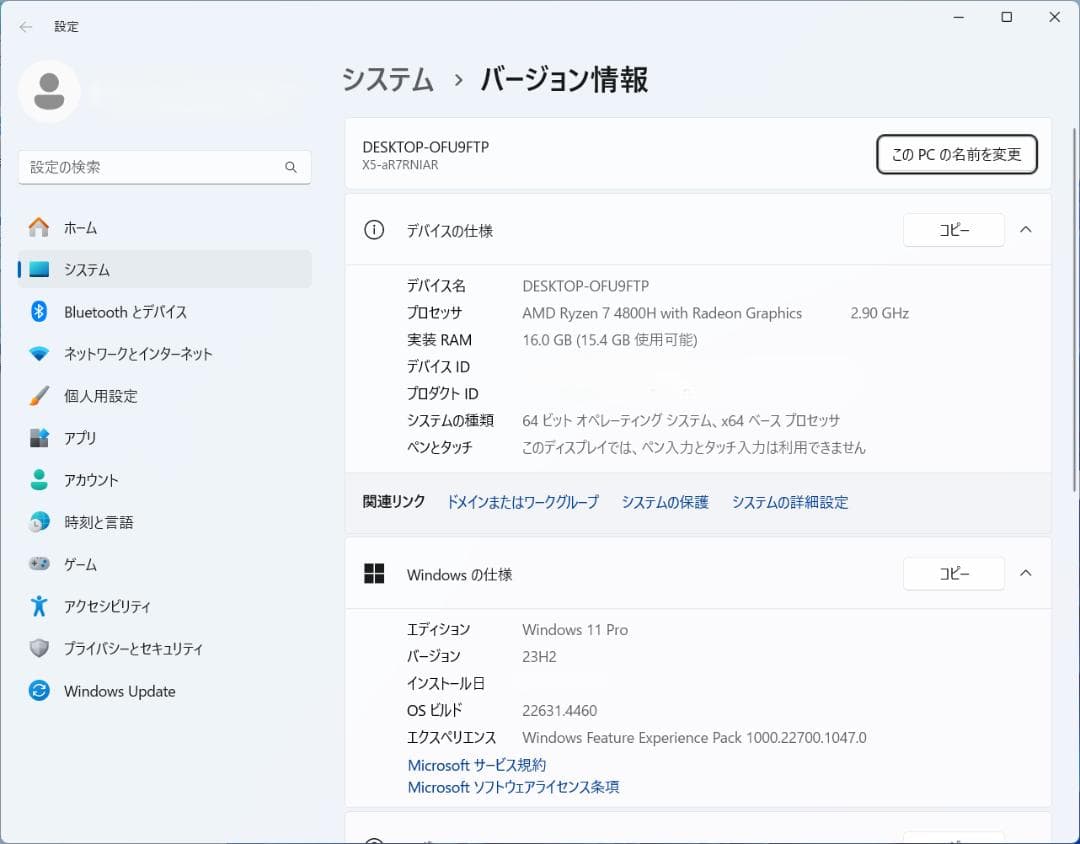1080x844 pixels.
Task: Click the personalization paintbrush icon
Action: (x=39, y=395)
